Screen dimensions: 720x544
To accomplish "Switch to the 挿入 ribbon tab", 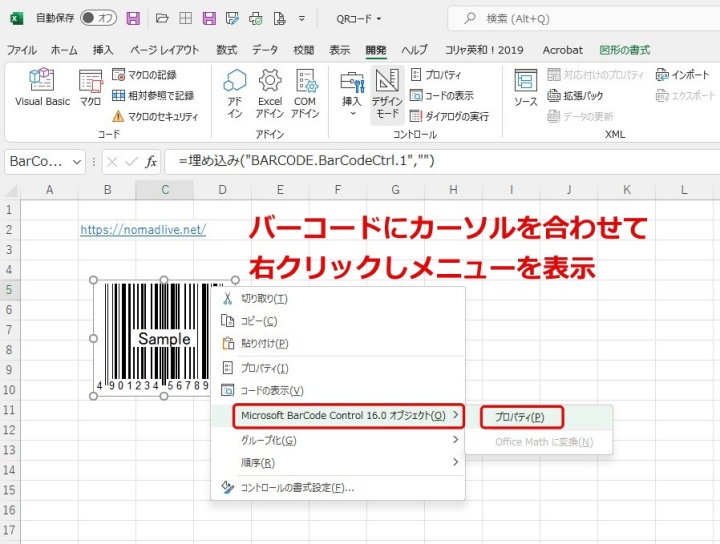I will [x=103, y=50].
